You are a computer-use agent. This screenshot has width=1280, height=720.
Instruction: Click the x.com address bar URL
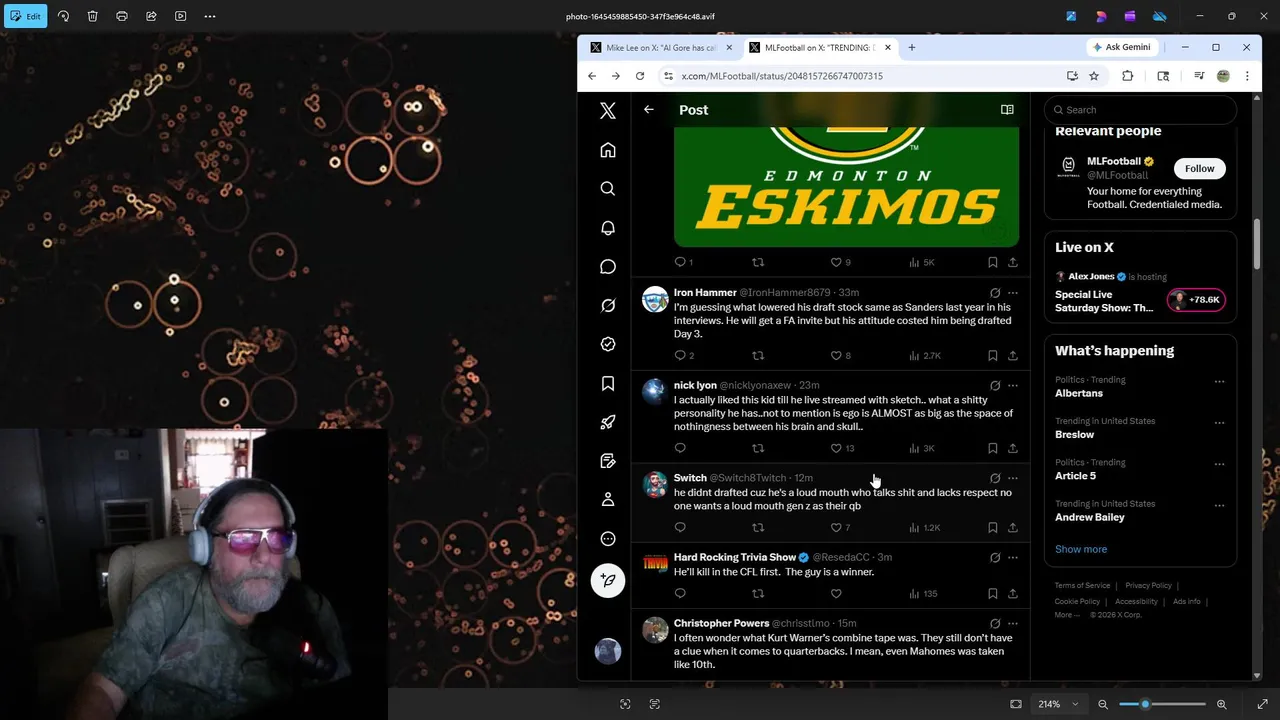782,76
